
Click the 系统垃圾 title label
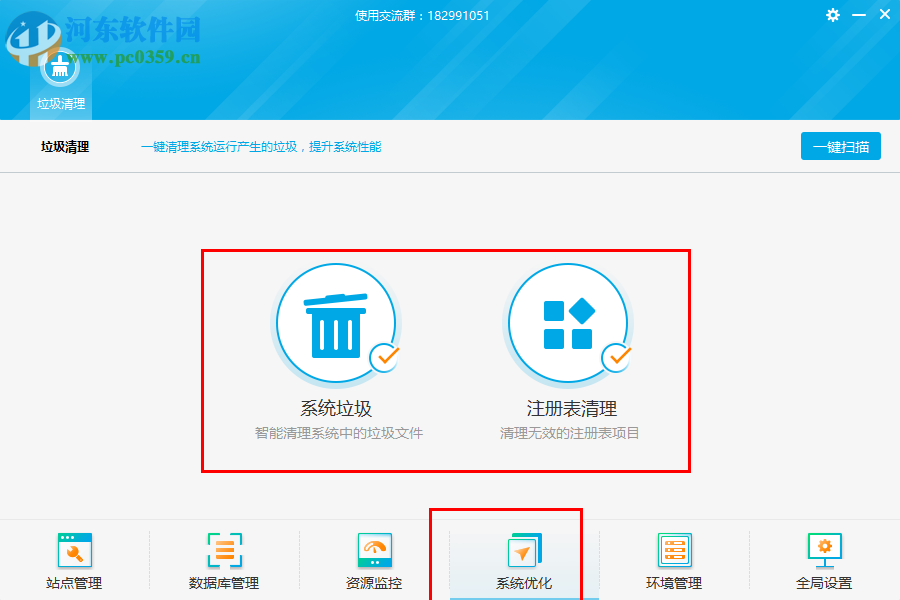[336, 408]
